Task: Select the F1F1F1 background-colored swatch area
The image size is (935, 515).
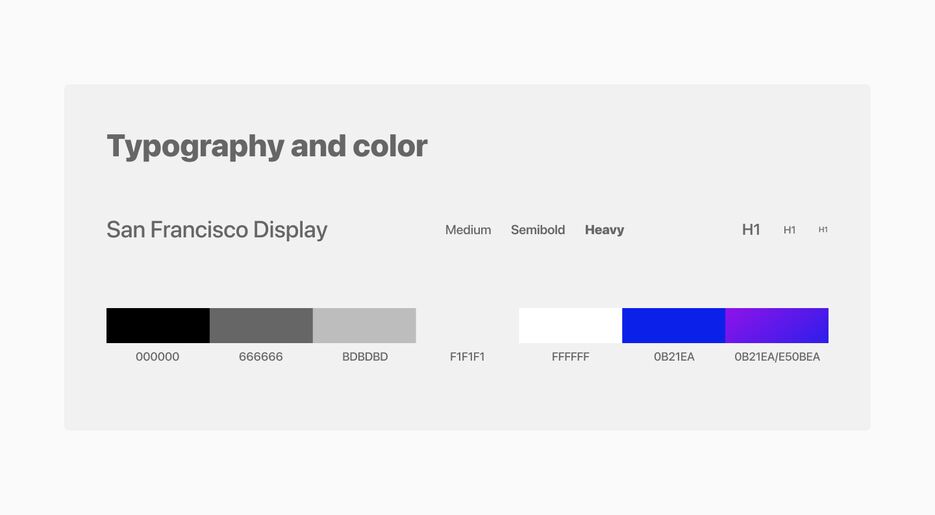Action: [468, 325]
